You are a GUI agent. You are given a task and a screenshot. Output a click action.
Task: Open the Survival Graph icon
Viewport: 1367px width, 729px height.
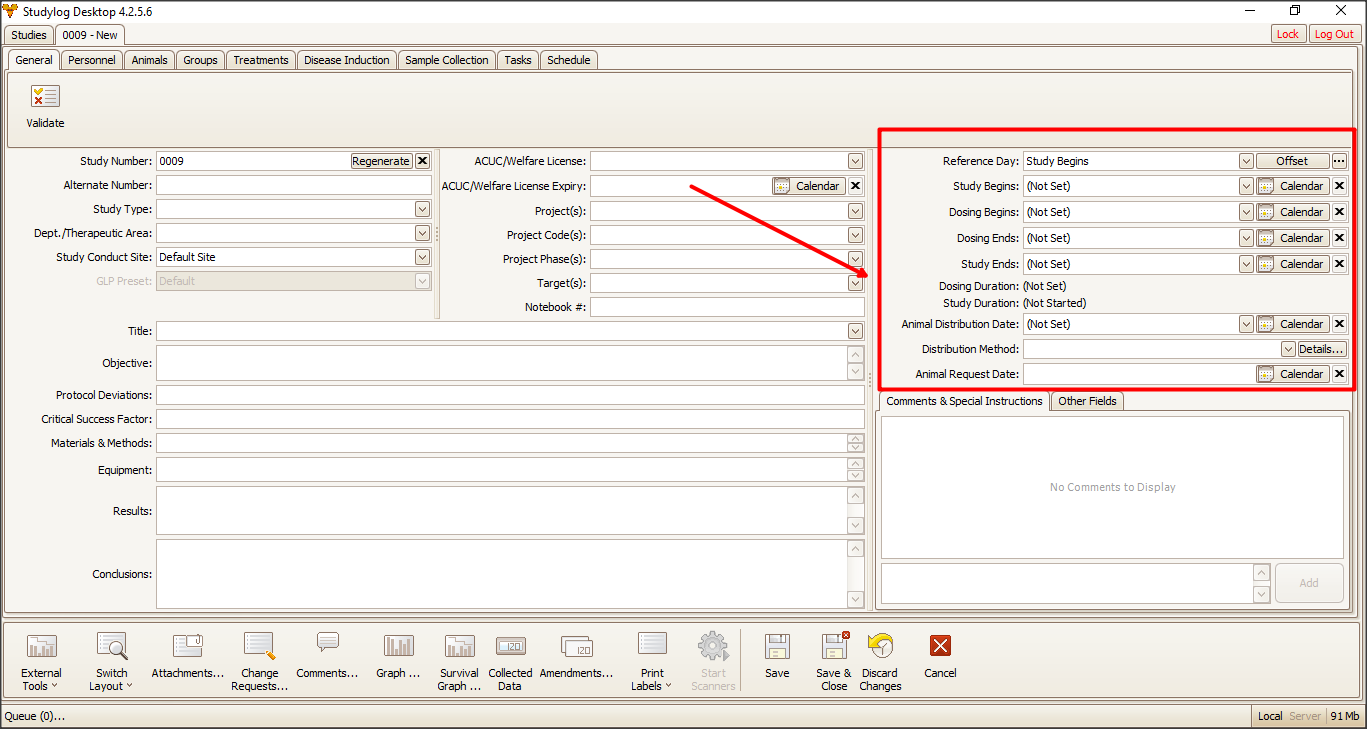(460, 646)
